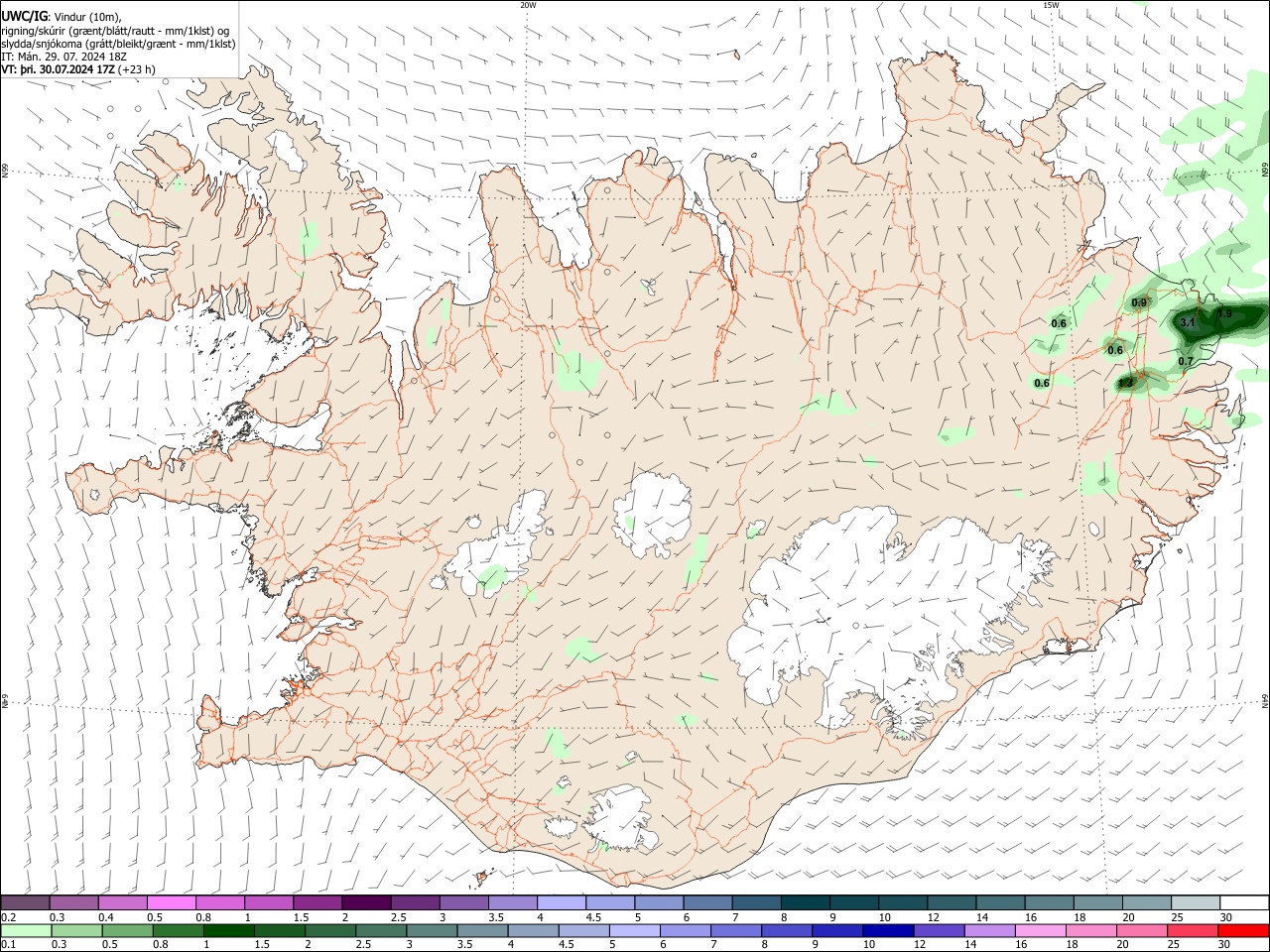Pick lower legend dark blue swatch between 10 and 12
This screenshot has height=952, width=1270.
tap(888, 930)
